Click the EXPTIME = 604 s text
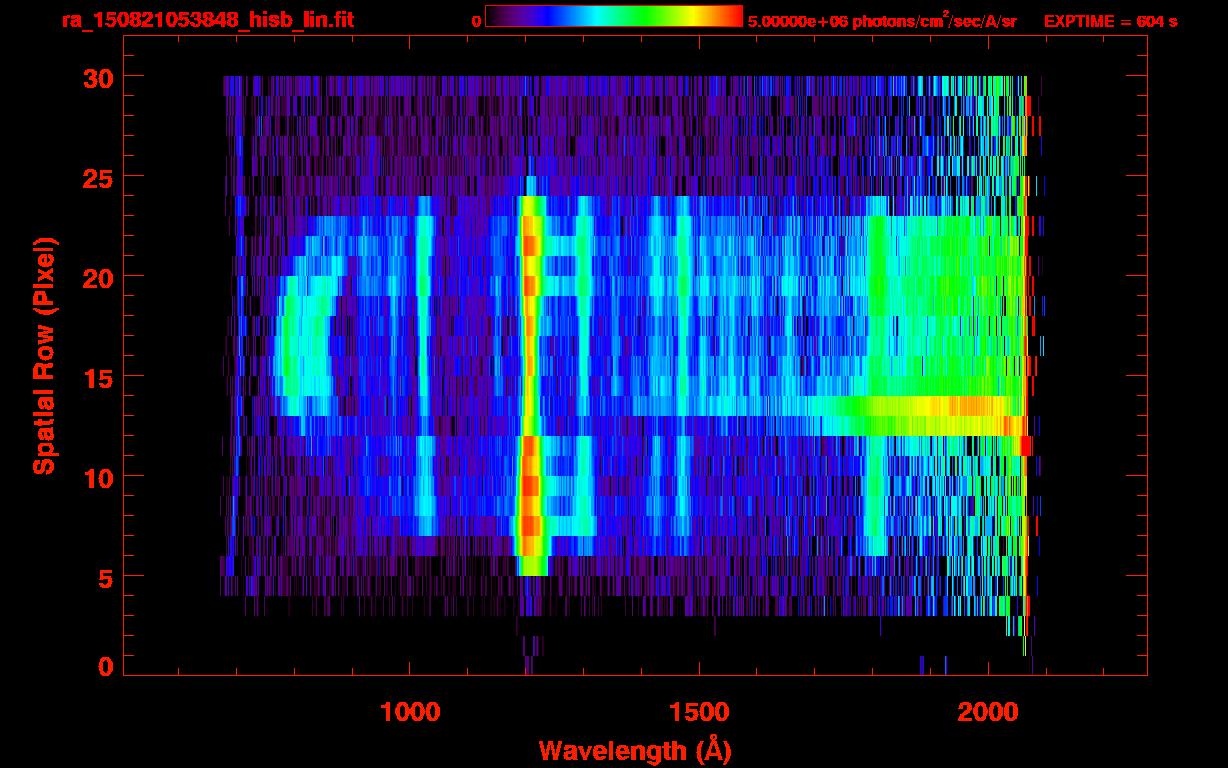This screenshot has height=768, width=1228. (x=1110, y=21)
